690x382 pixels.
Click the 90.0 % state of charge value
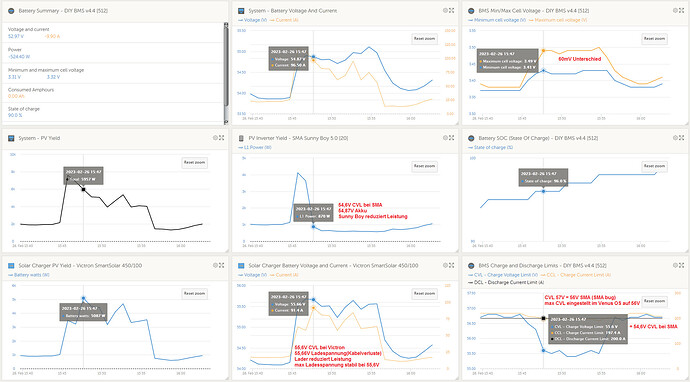[x=15, y=115]
